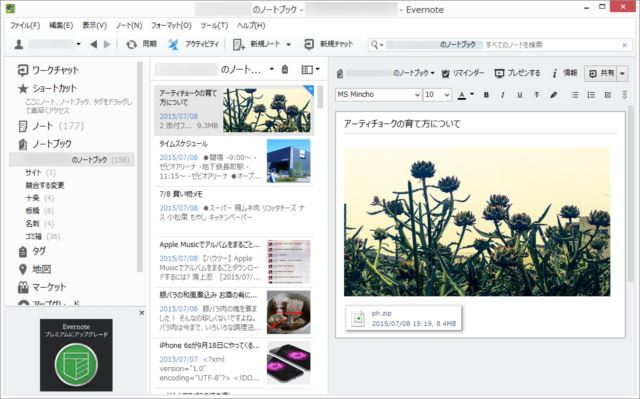Open the MS Mincho font dropdown
Screen dimensions: 640x399
378,95
